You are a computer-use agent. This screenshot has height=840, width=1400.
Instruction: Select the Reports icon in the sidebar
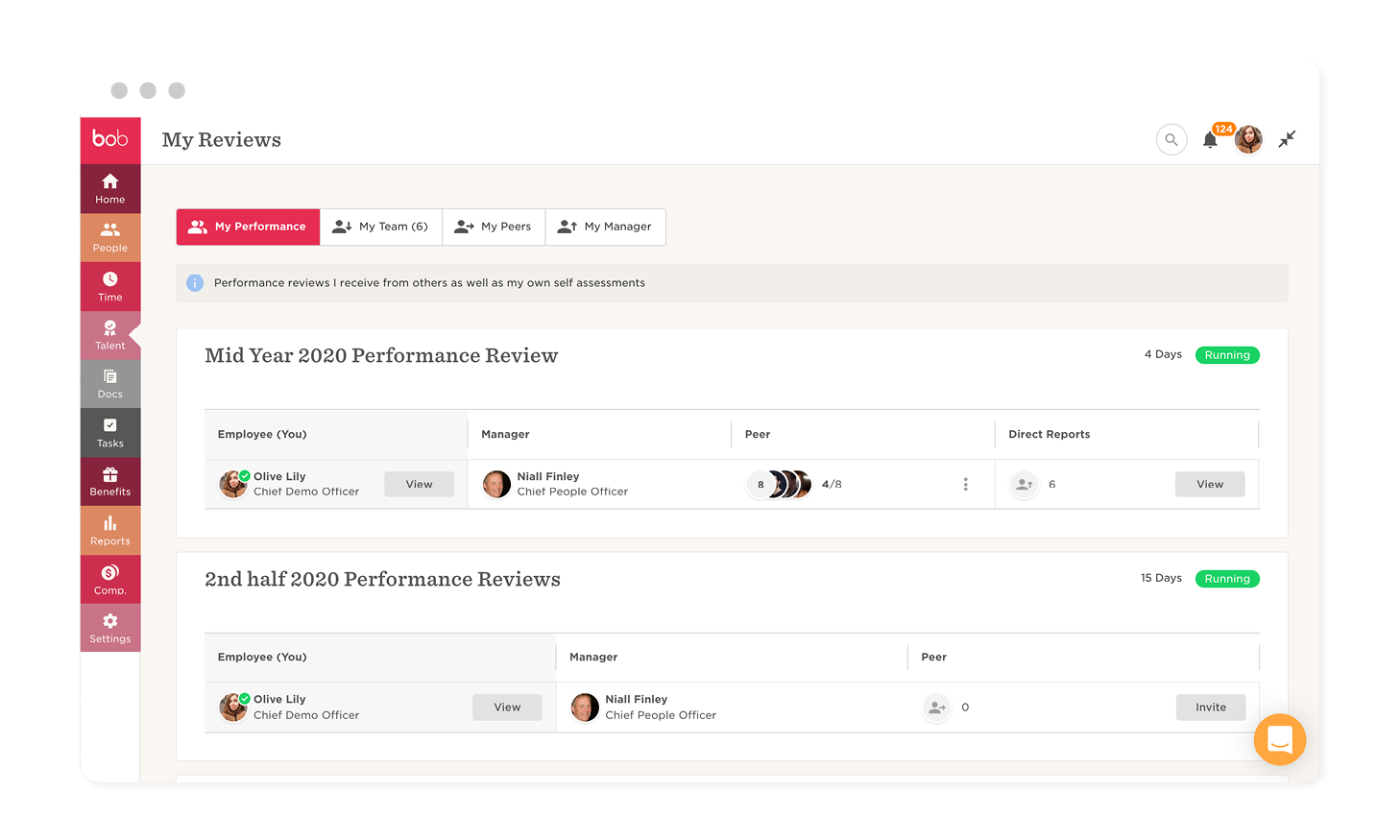point(109,530)
